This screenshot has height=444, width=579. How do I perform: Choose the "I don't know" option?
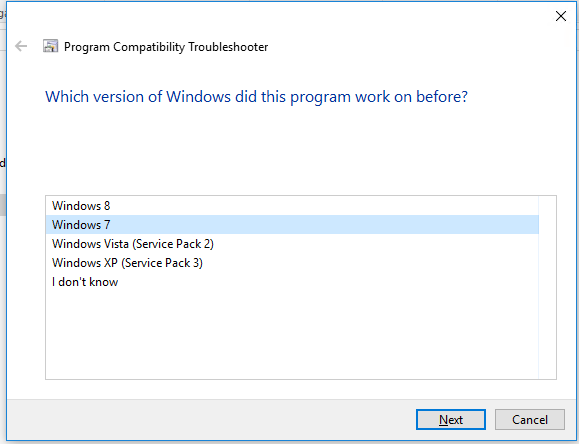[x=292, y=282]
